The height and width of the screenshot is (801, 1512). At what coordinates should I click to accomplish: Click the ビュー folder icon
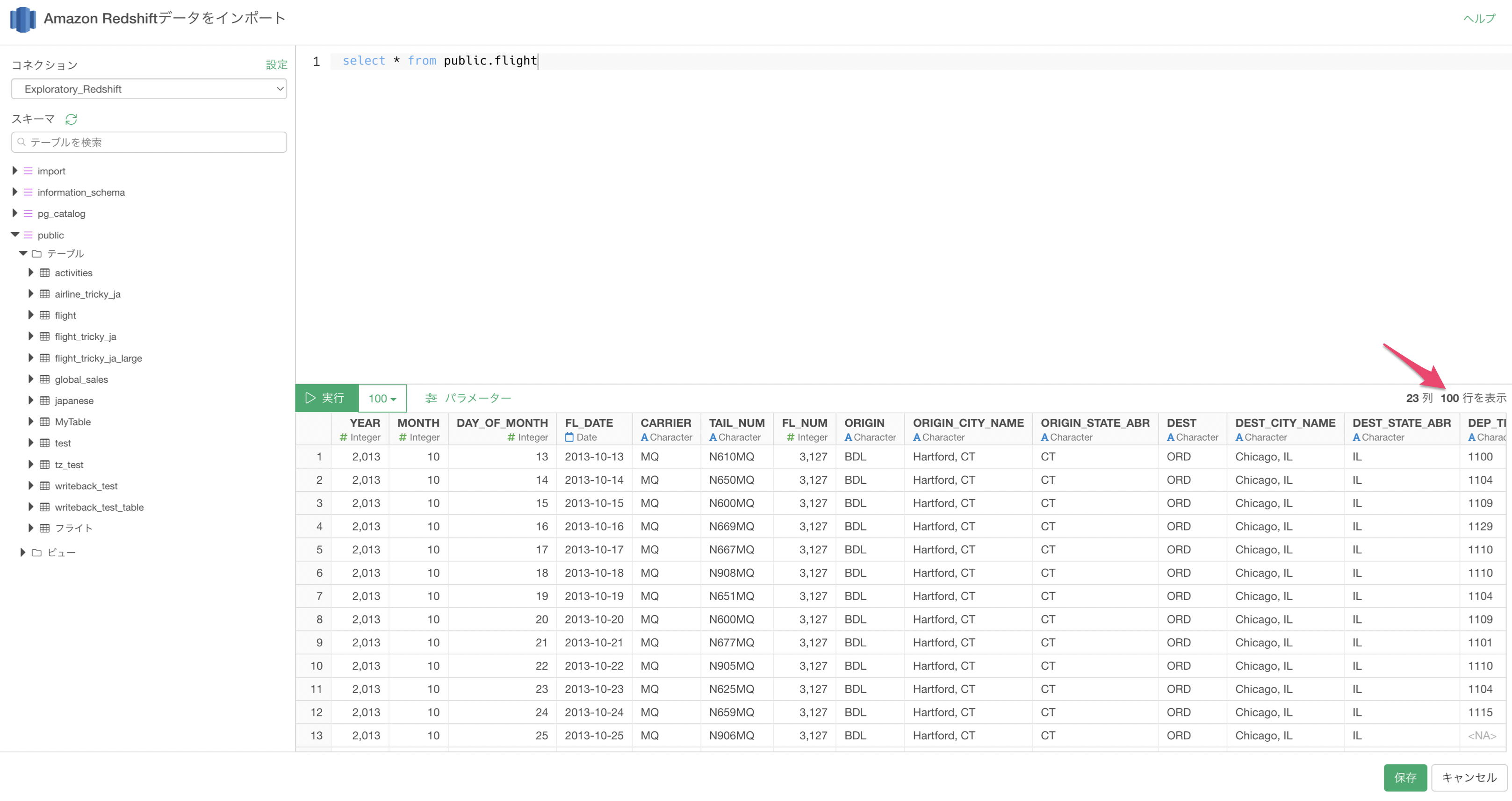tap(36, 552)
